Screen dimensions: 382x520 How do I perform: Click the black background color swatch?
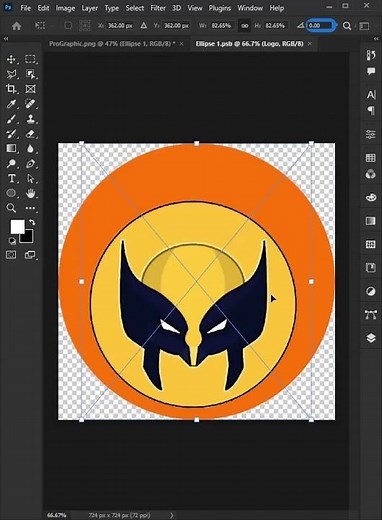tap(27, 237)
